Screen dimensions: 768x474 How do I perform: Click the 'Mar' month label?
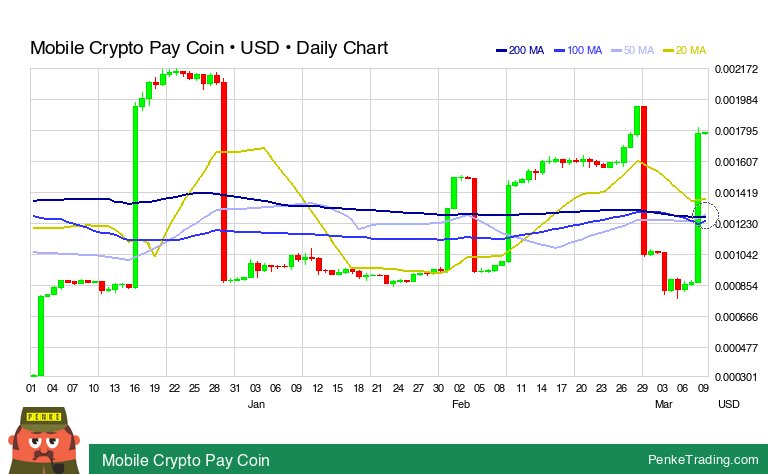click(664, 404)
